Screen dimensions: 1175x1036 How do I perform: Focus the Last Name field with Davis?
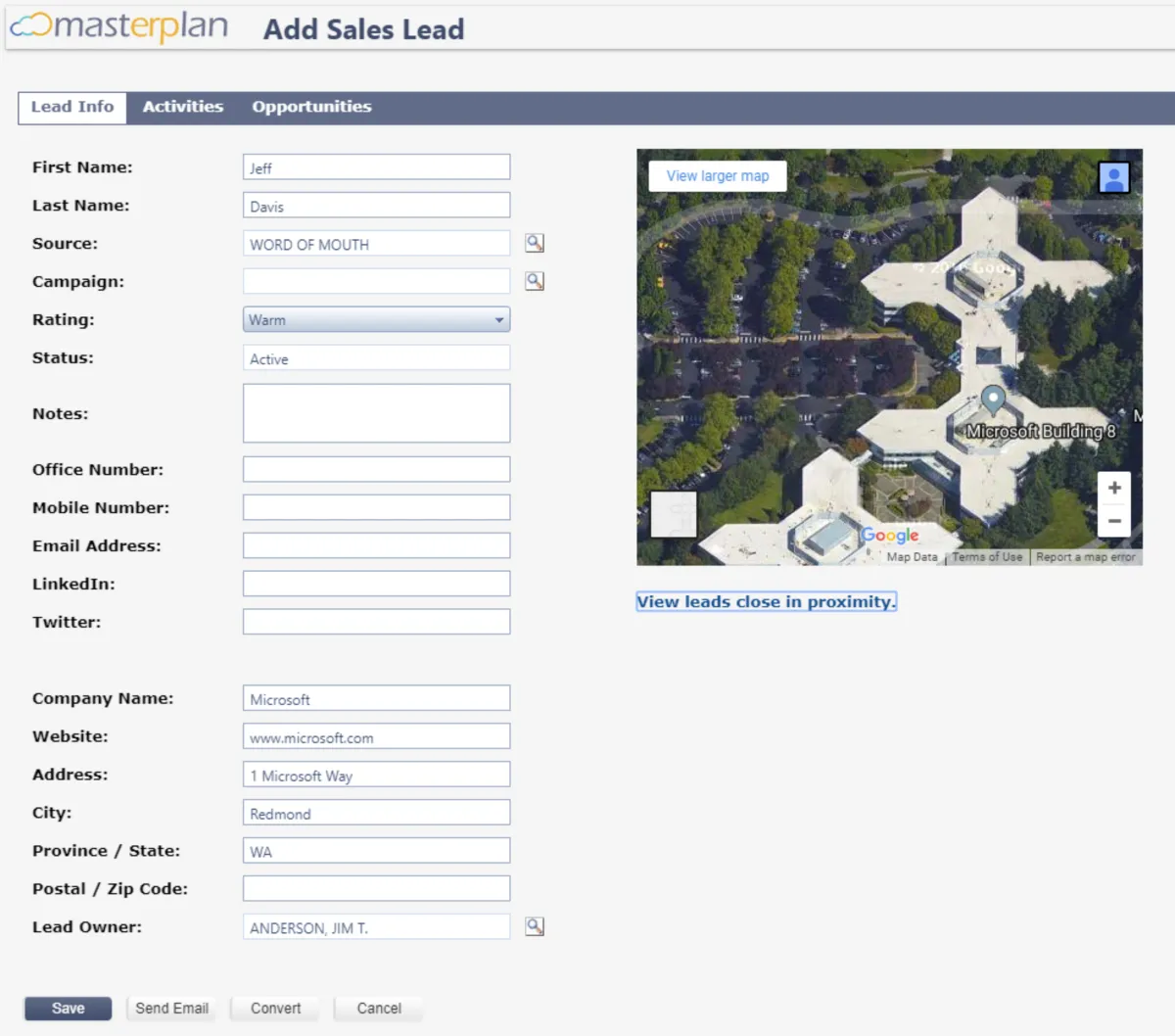point(376,205)
